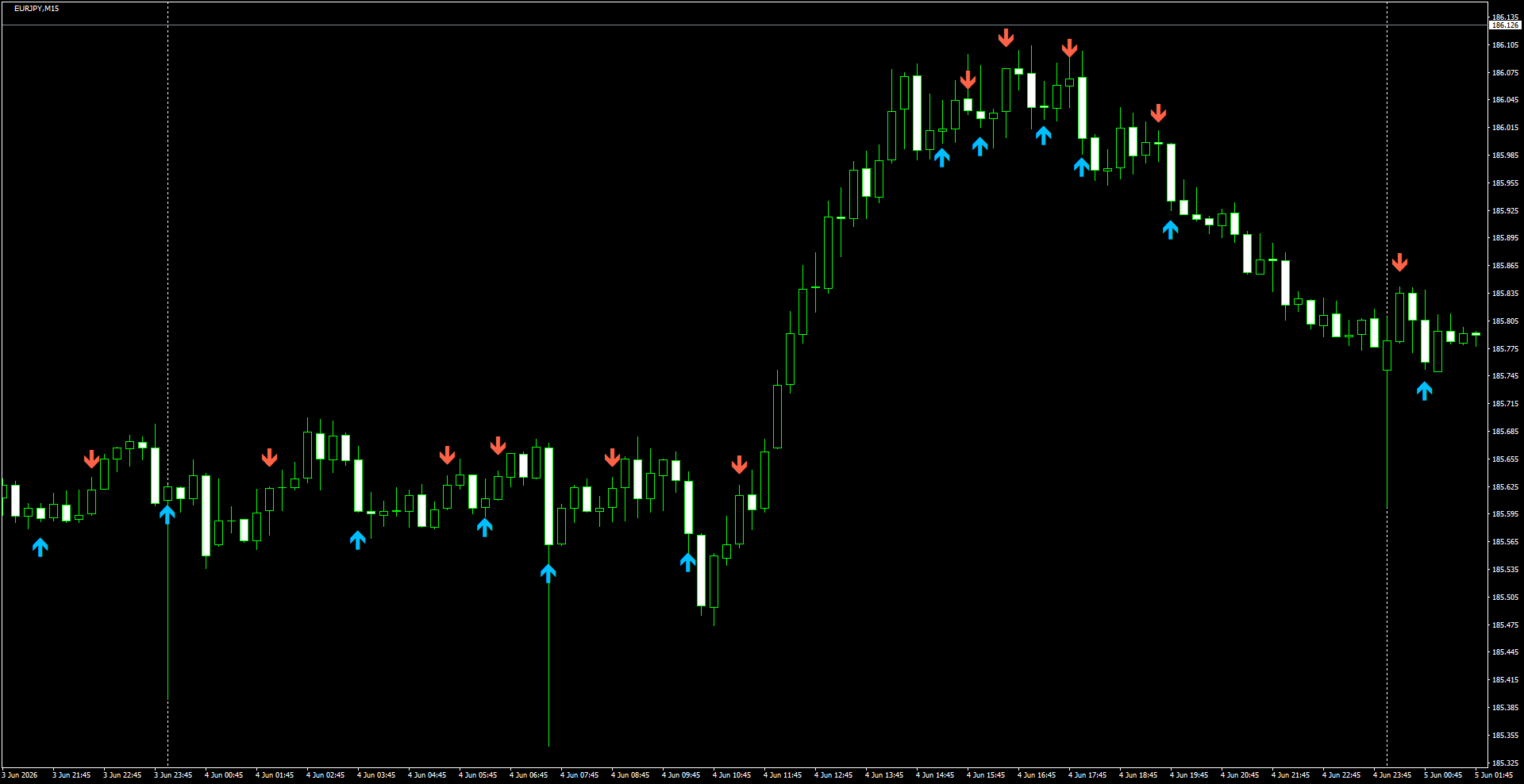Click price axis label 186.015
This screenshot has width=1524, height=784.
point(1505,128)
